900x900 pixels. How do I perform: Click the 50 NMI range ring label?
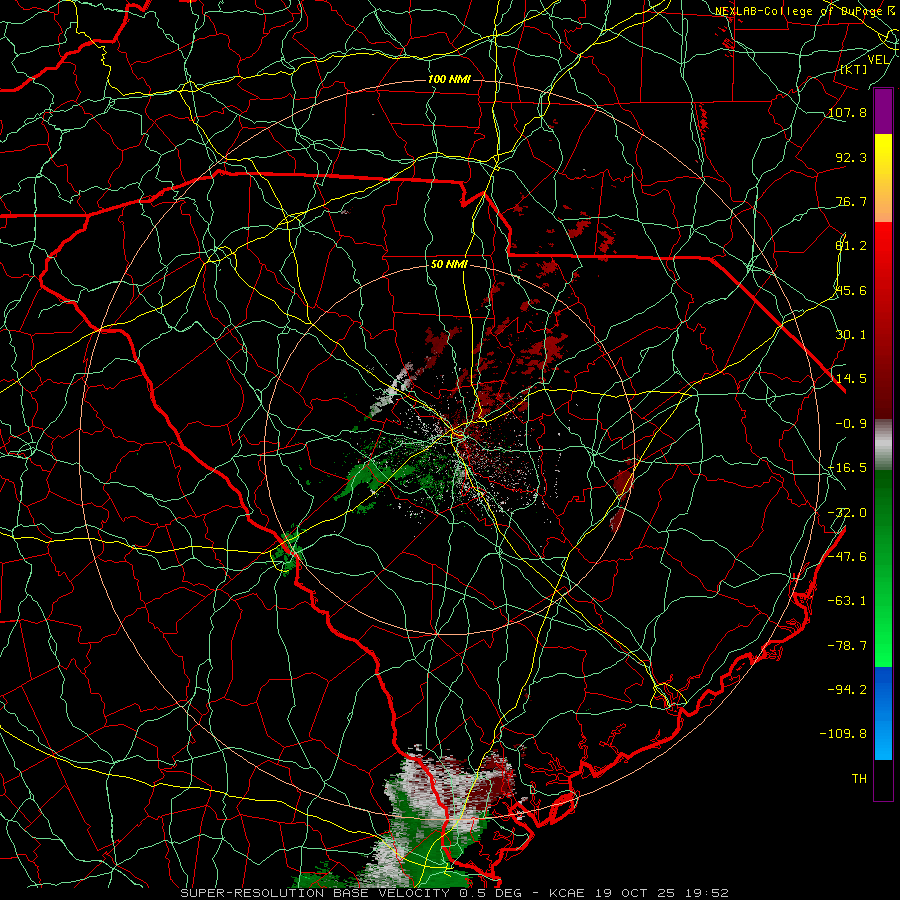449,265
